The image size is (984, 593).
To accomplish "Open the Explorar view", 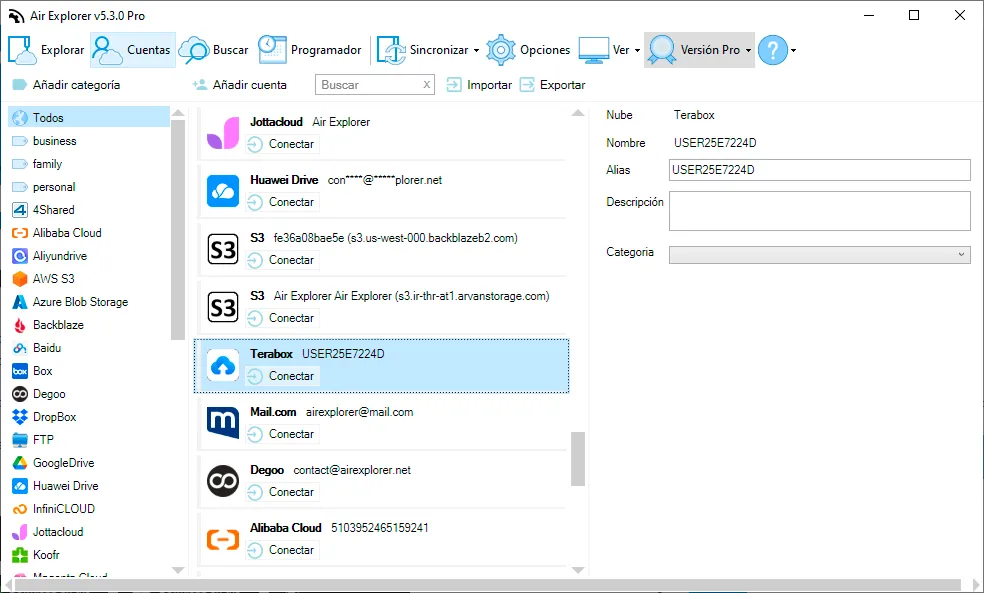I will [x=46, y=50].
